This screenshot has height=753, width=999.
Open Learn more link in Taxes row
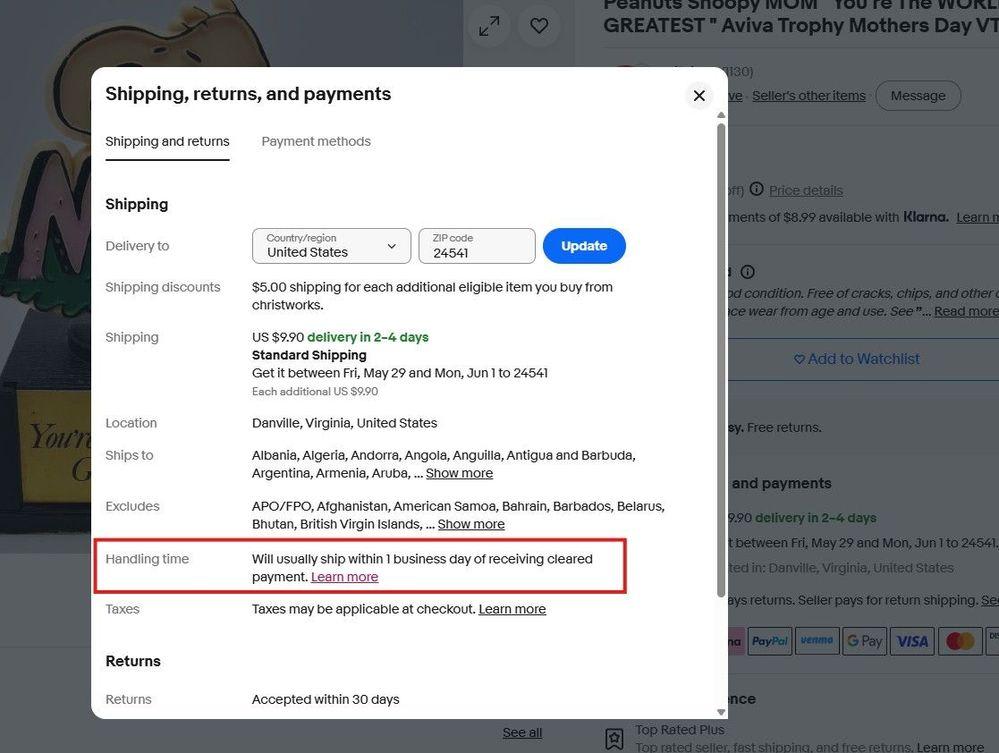[x=512, y=609]
